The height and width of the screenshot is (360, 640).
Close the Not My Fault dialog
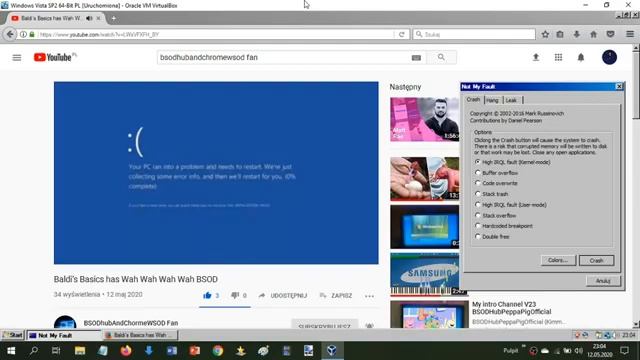pyautogui.click(x=619, y=86)
